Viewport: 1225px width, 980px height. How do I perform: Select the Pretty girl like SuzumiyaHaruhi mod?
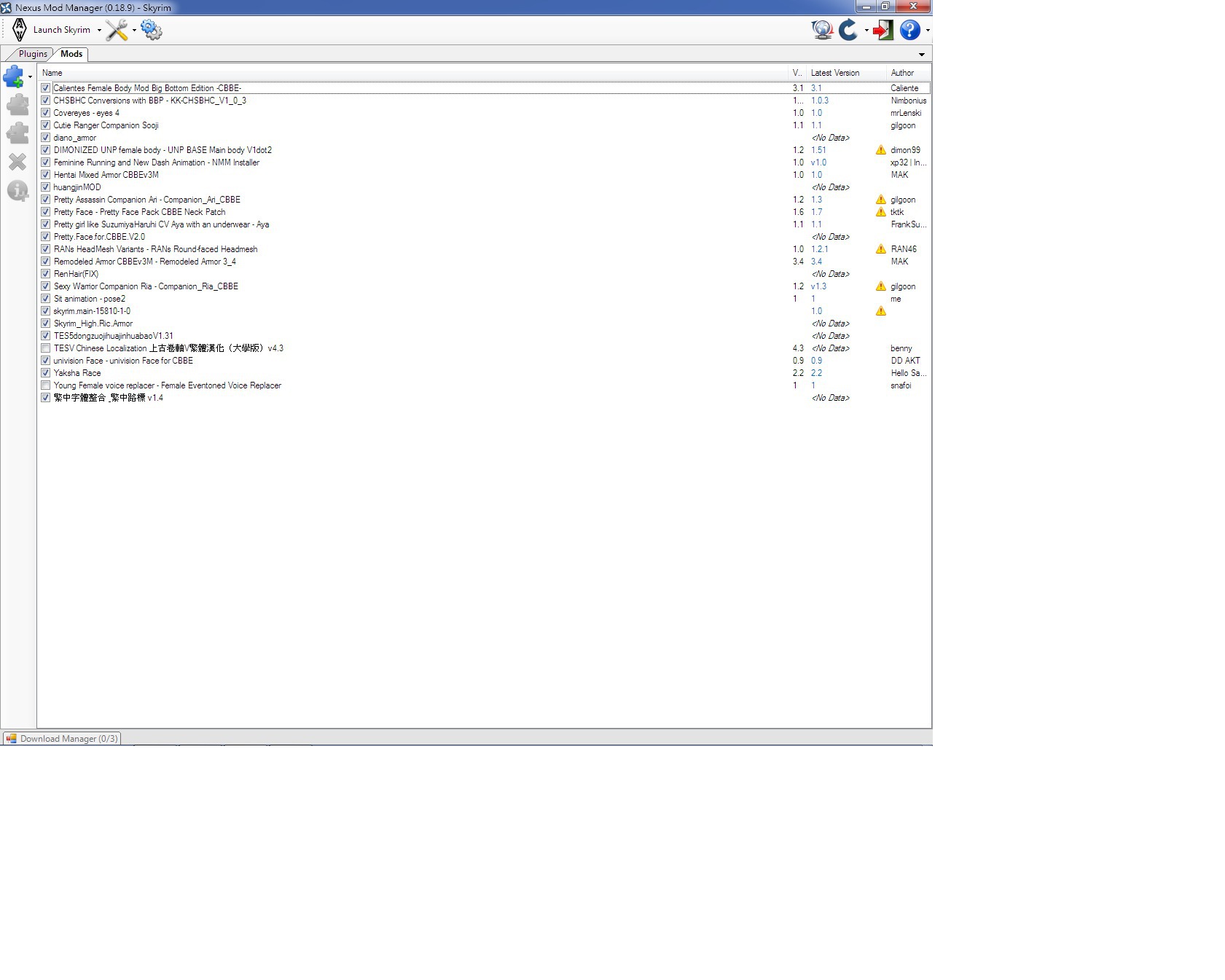click(161, 224)
